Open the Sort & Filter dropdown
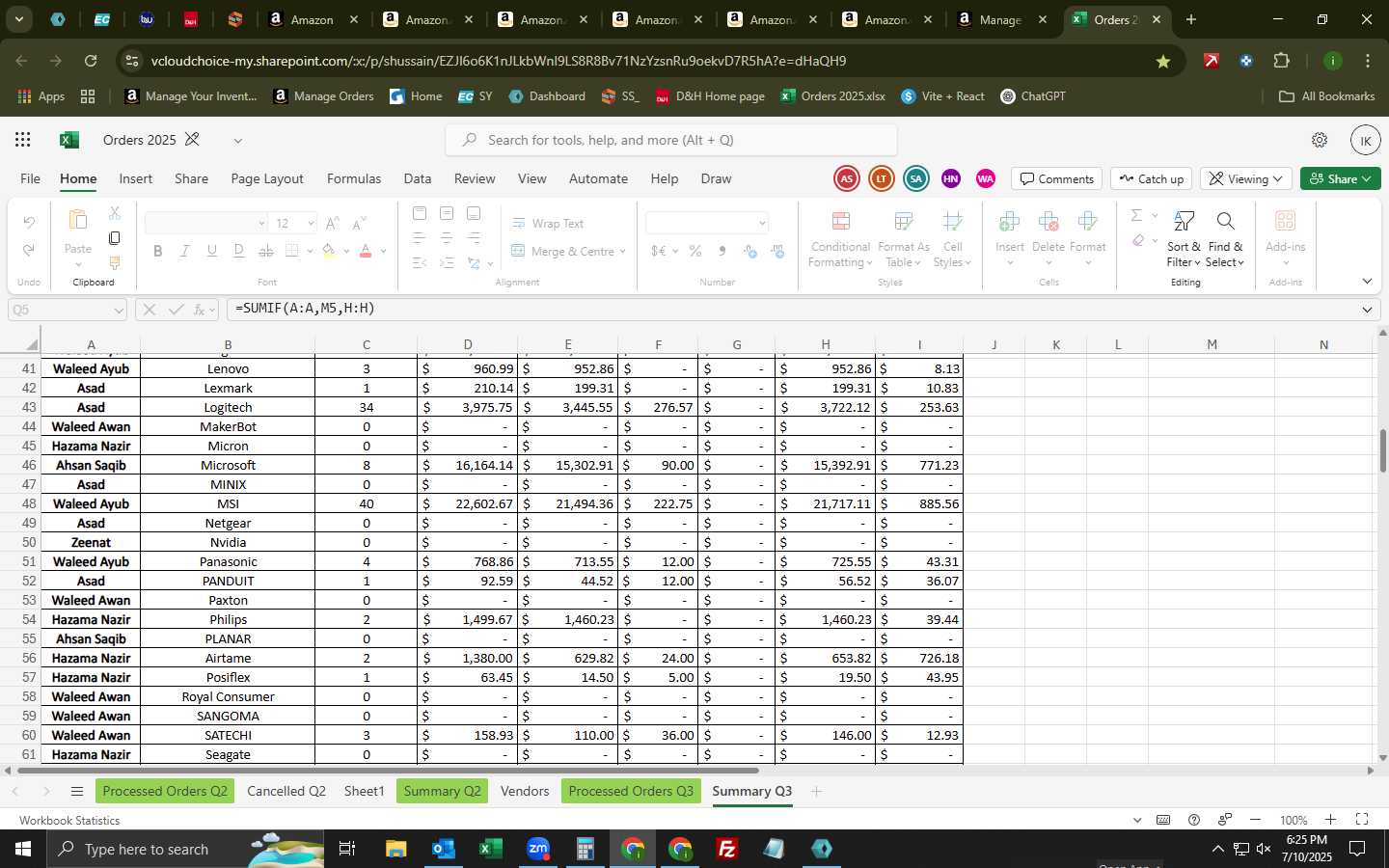1389x868 pixels. click(x=1184, y=240)
